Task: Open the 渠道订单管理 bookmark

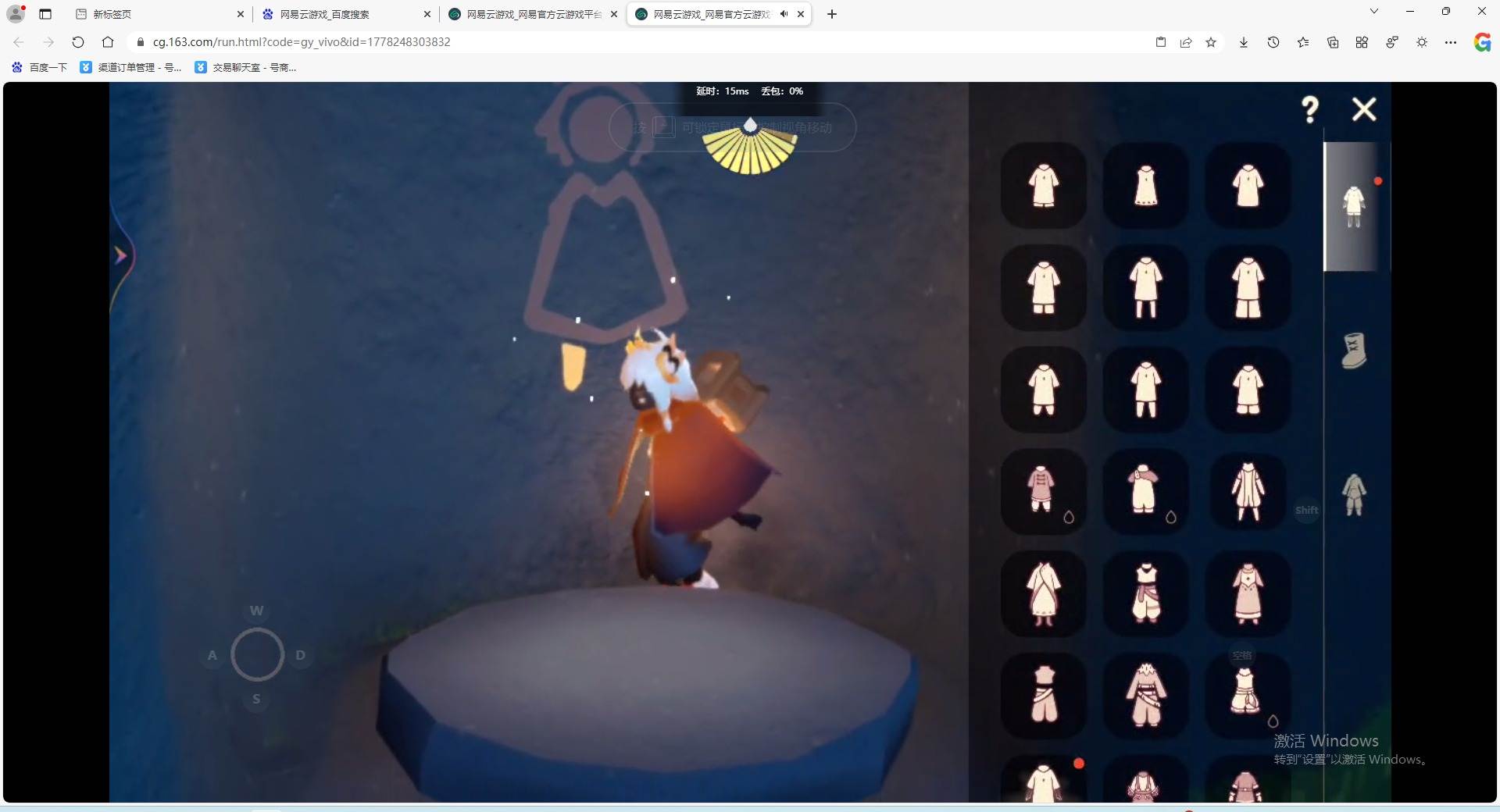Action: pos(131,67)
